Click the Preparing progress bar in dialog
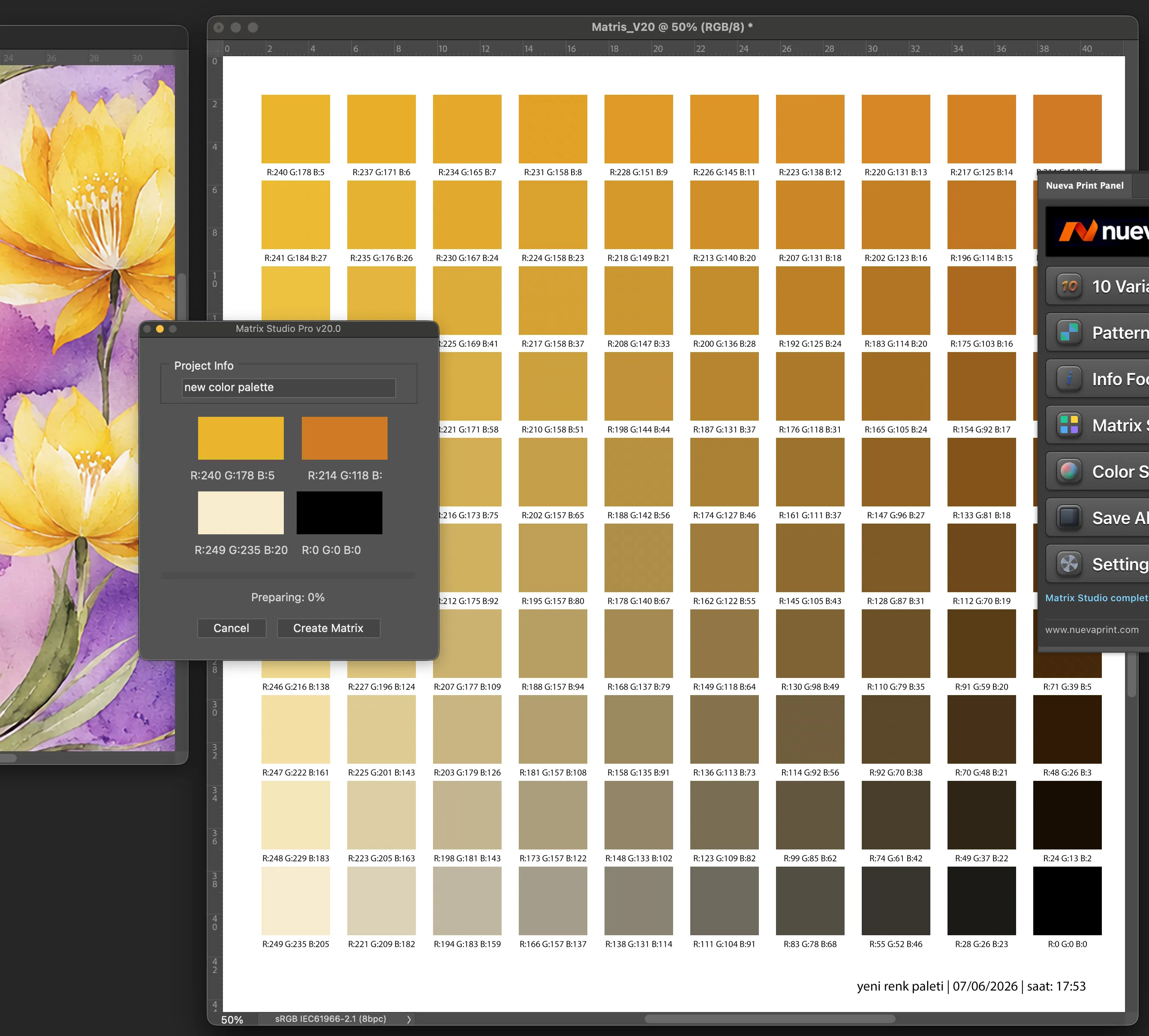Viewport: 1149px width, 1036px height. (288, 575)
